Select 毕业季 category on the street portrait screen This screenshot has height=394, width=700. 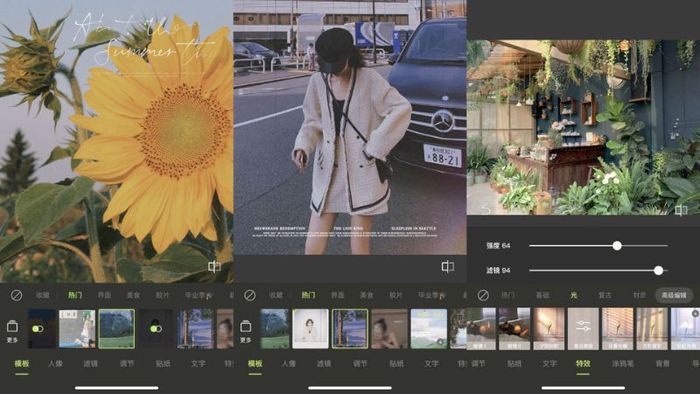(432, 295)
